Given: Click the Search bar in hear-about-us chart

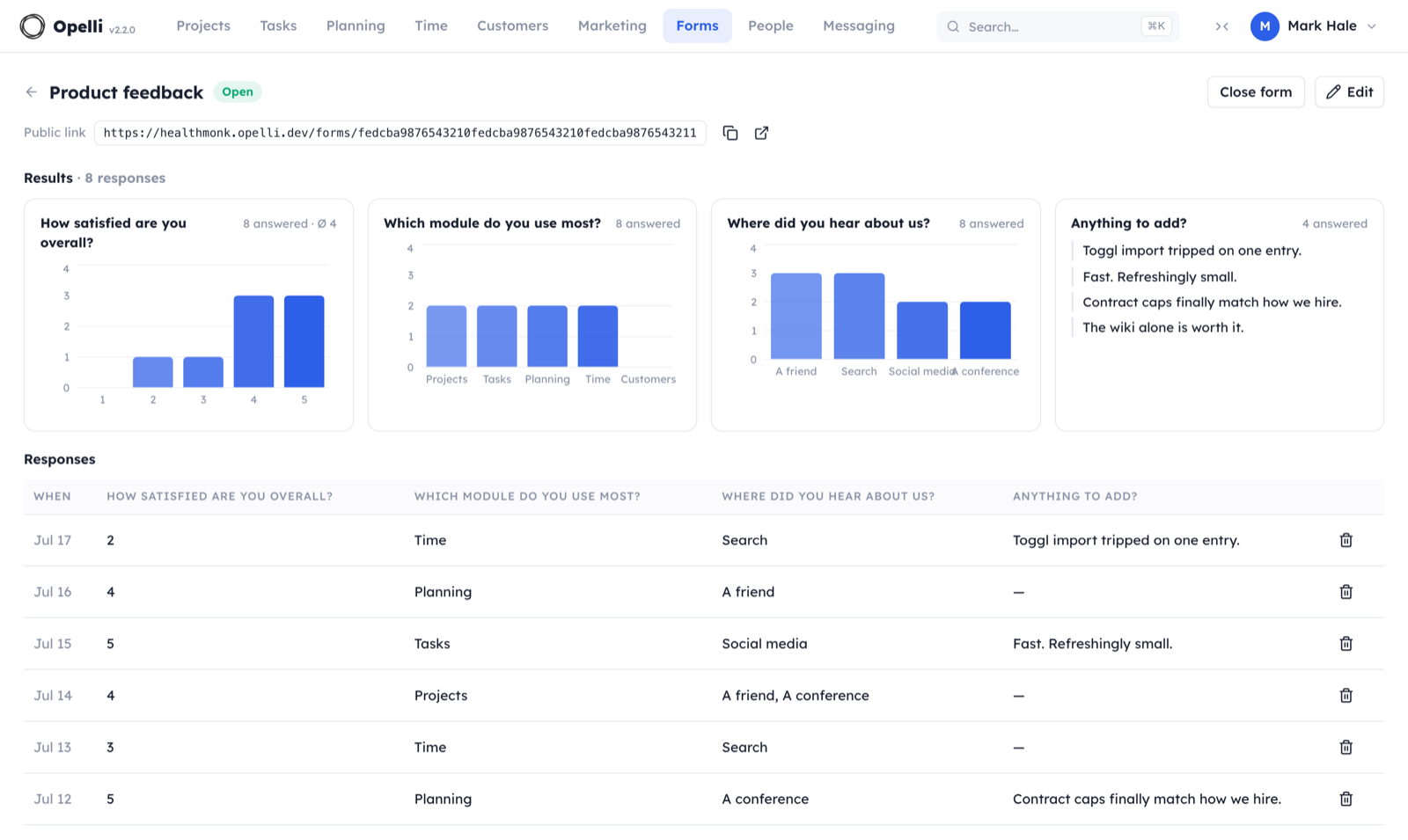Looking at the screenshot, I should [859, 316].
